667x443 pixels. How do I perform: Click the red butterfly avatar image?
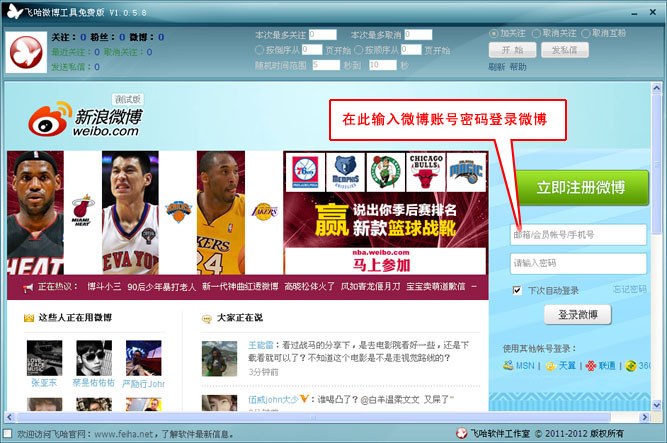point(26,52)
